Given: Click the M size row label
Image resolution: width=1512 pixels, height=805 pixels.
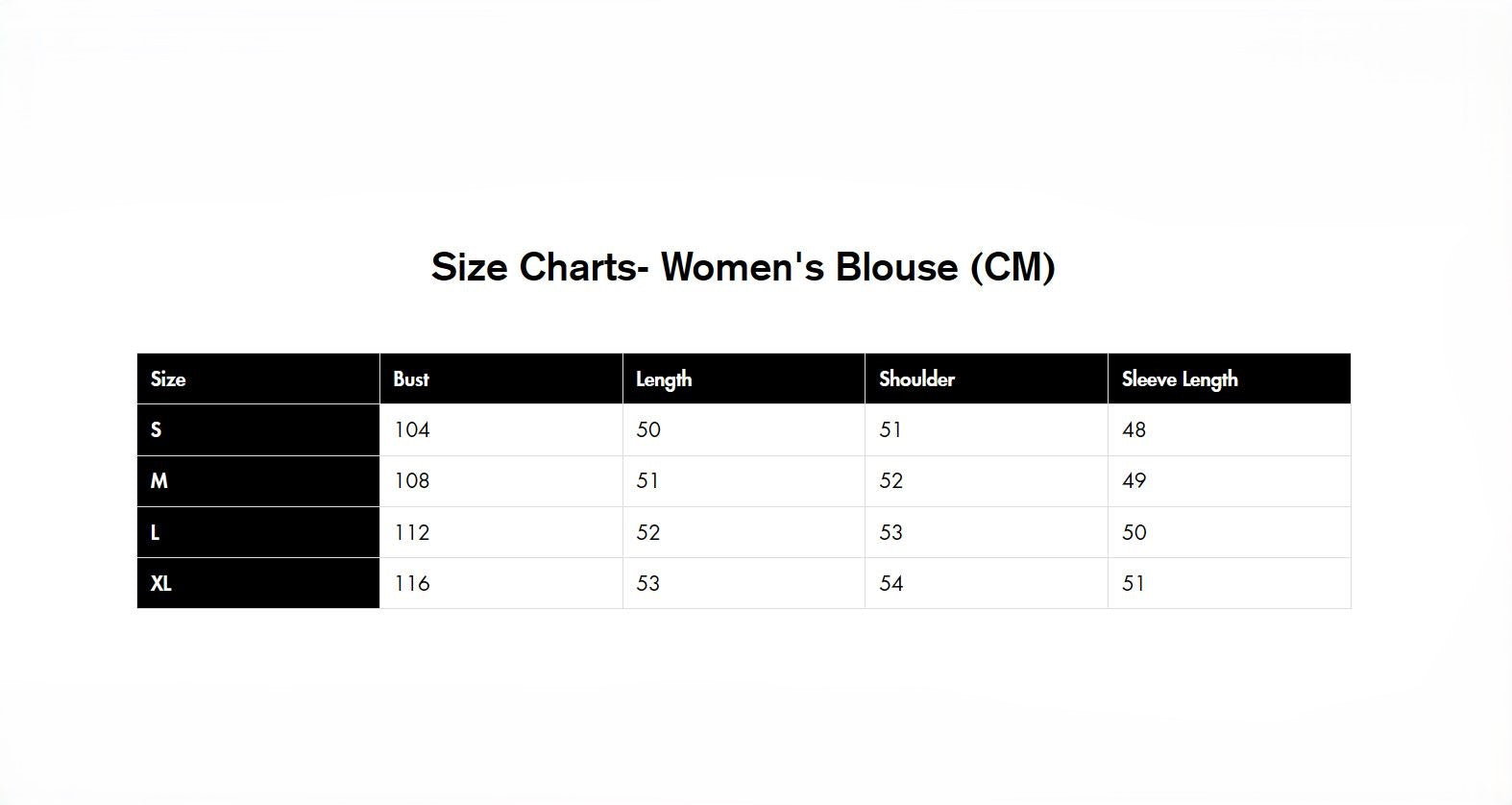Looking at the screenshot, I should (159, 480).
